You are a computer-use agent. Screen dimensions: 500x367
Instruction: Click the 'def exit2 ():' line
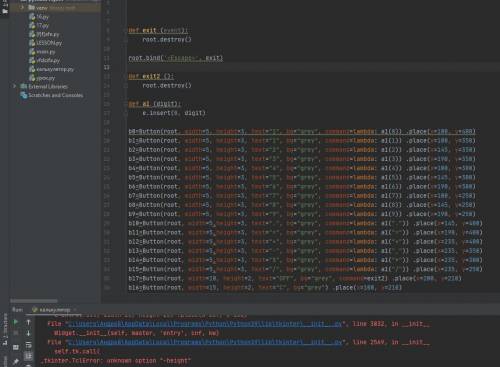[x=151, y=76]
